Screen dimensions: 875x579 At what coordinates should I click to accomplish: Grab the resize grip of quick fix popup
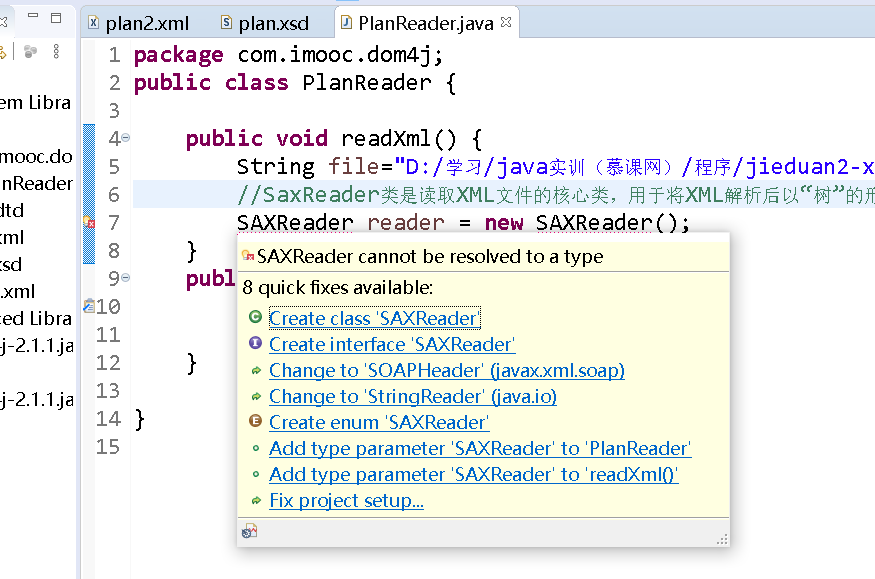721,539
